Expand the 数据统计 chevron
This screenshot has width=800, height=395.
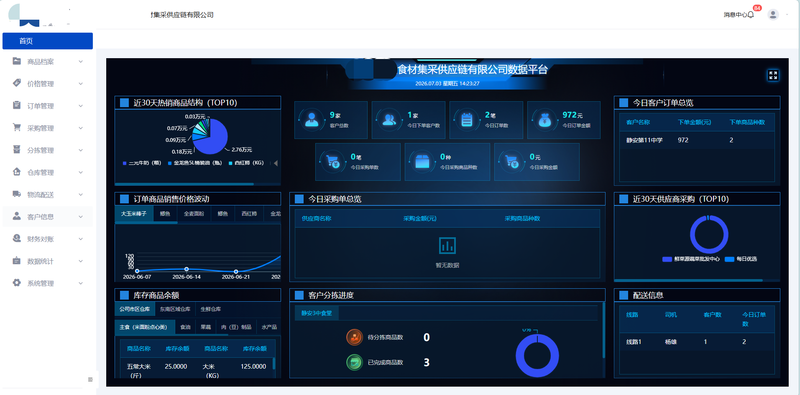(x=81, y=261)
